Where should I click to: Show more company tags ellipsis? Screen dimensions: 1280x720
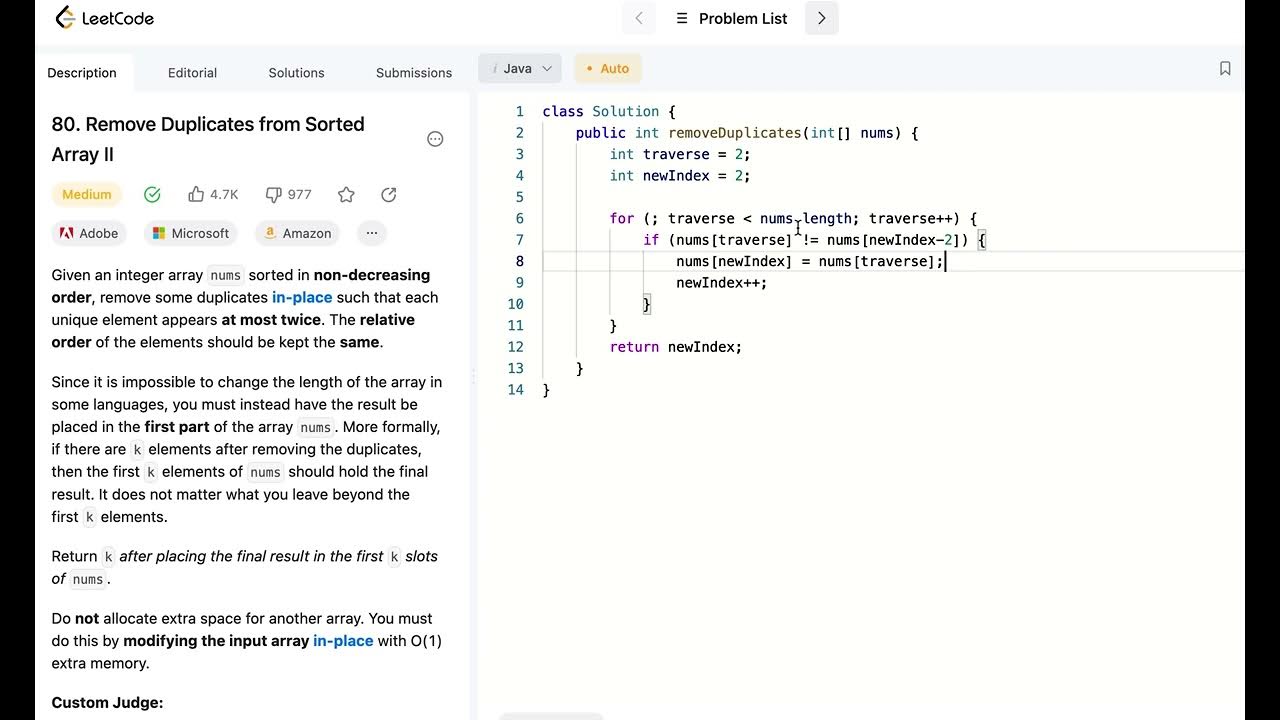[372, 233]
